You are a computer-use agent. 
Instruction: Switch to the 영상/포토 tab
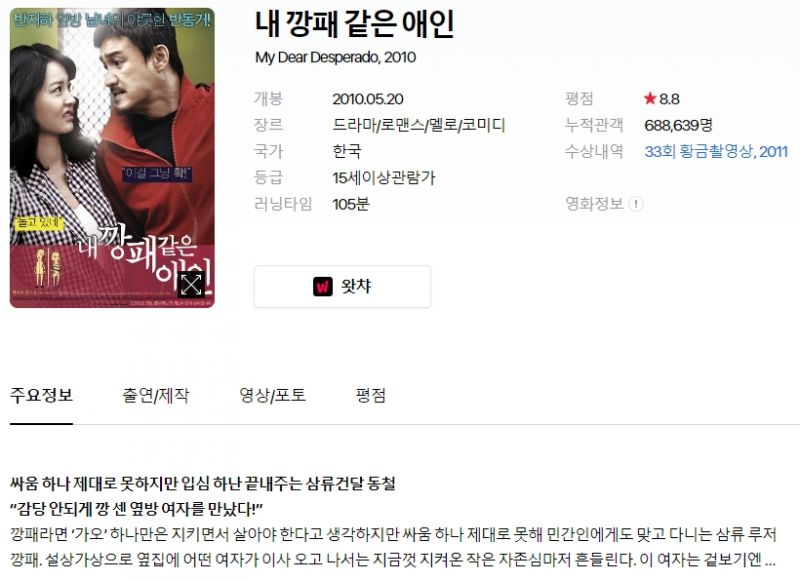pos(272,395)
